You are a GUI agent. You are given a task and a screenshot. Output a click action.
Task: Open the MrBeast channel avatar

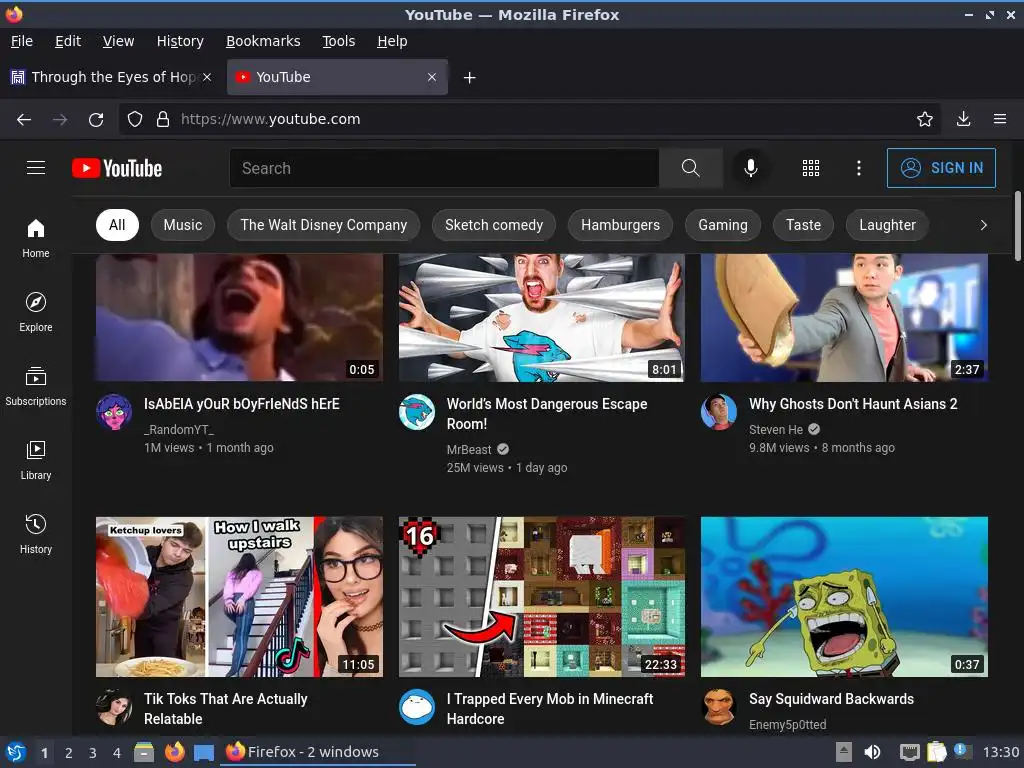click(417, 412)
